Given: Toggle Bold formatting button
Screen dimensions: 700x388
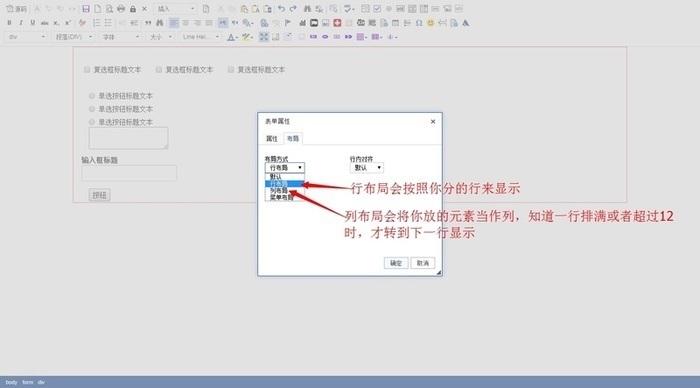Looking at the screenshot, I should (9, 23).
